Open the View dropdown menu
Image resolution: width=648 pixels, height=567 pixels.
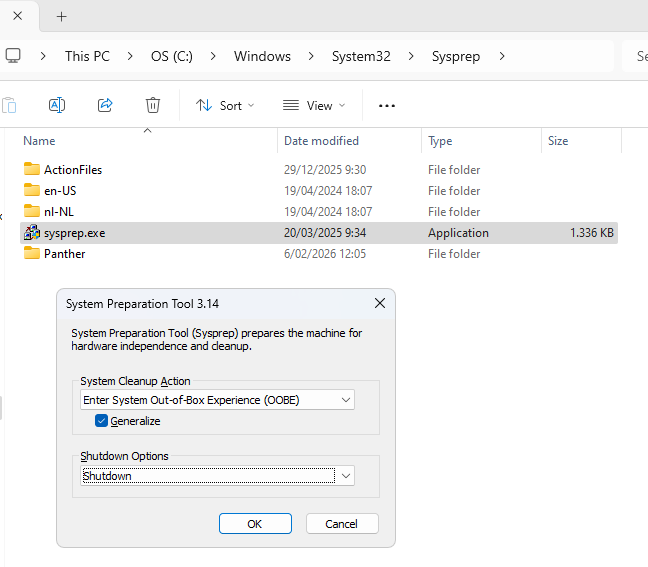(314, 105)
